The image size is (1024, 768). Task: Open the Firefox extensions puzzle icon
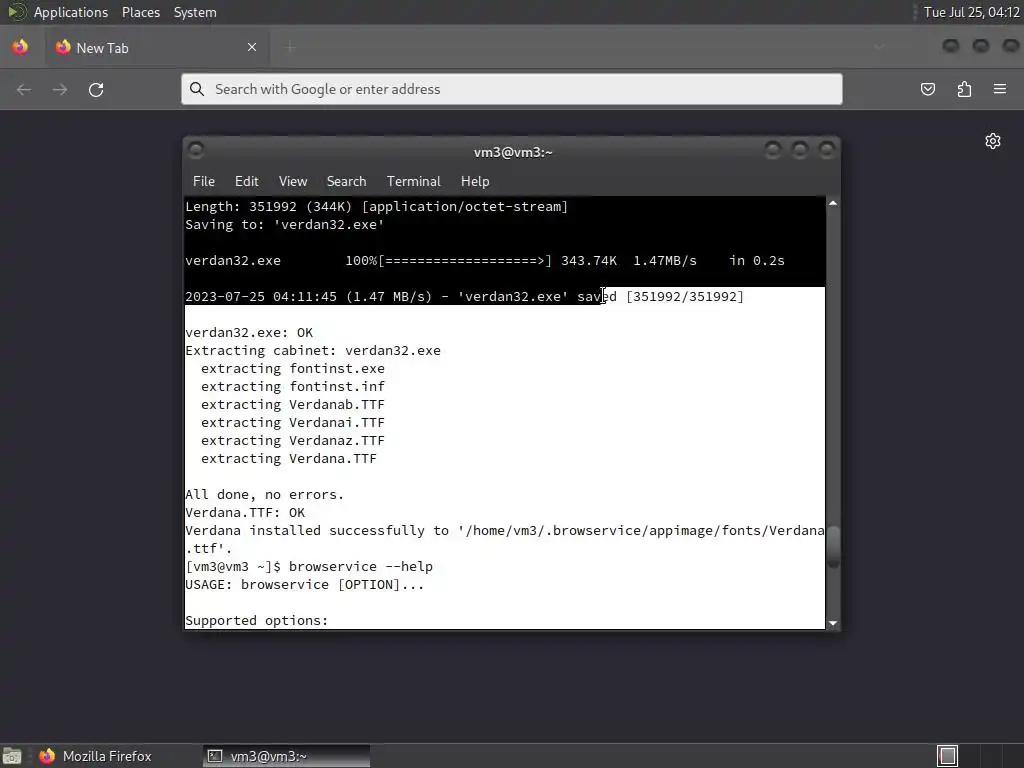tap(964, 89)
